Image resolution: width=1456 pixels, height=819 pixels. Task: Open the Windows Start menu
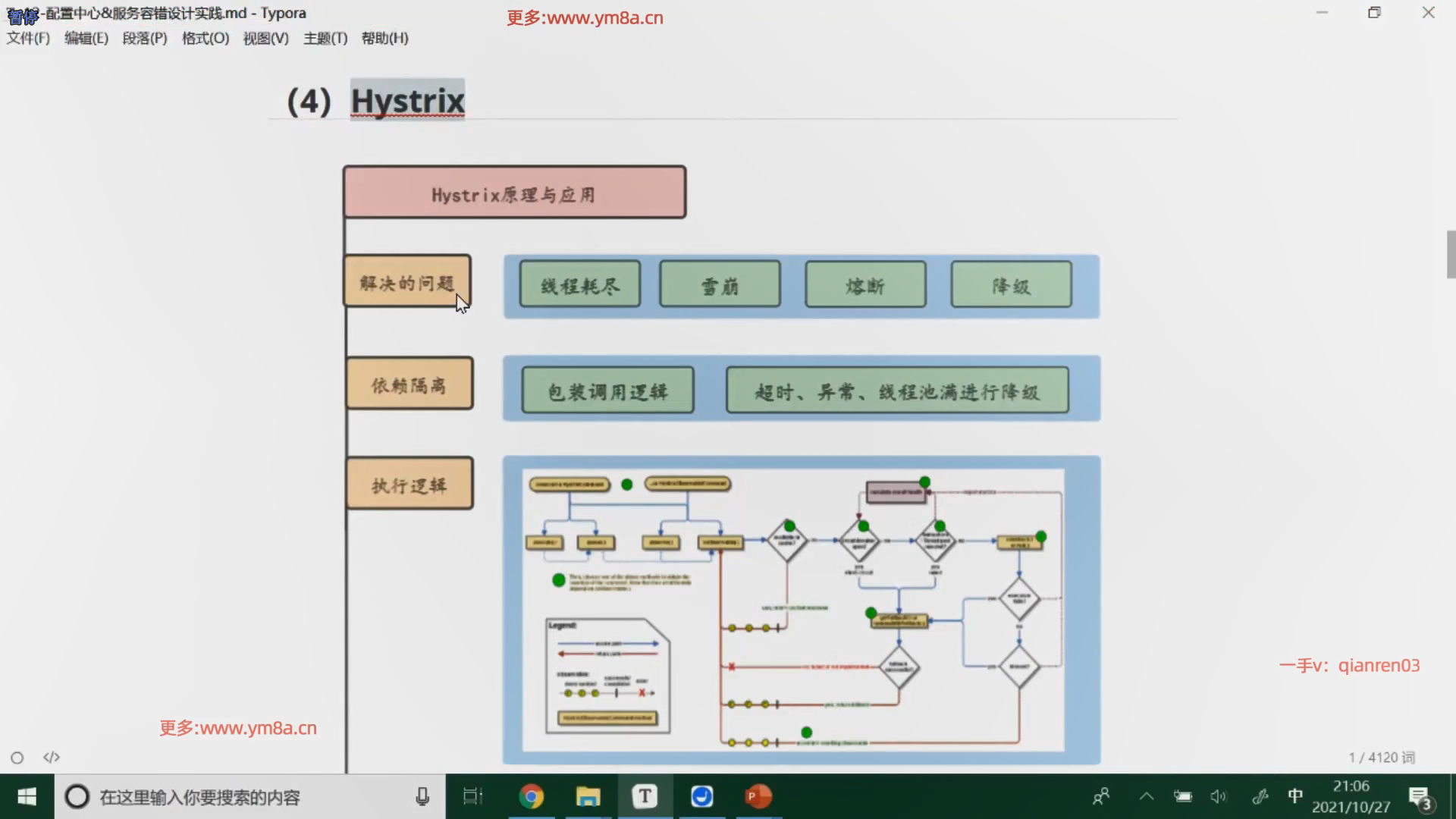click(27, 796)
